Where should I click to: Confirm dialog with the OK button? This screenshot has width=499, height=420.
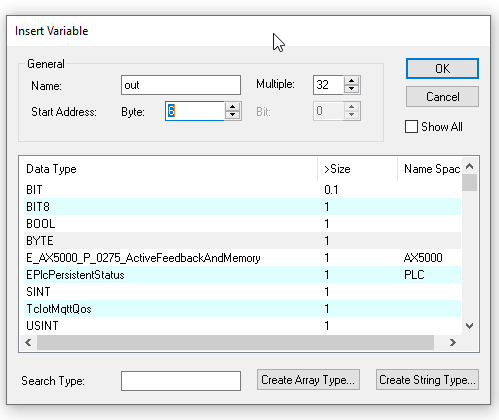point(442,69)
